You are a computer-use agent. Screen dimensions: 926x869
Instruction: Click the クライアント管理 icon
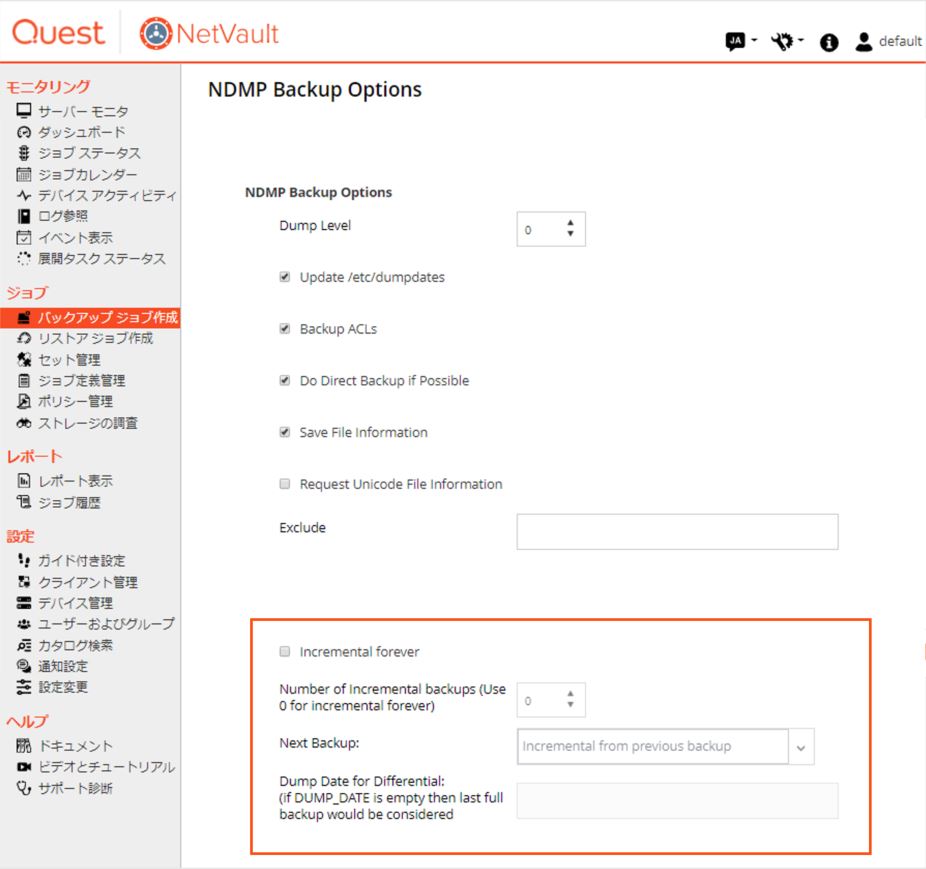click(x=24, y=582)
